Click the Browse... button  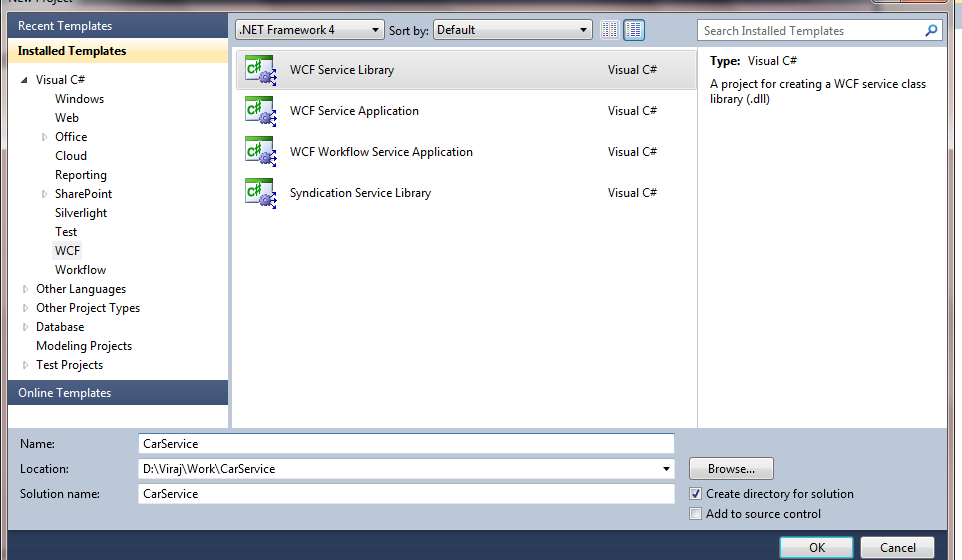click(731, 469)
